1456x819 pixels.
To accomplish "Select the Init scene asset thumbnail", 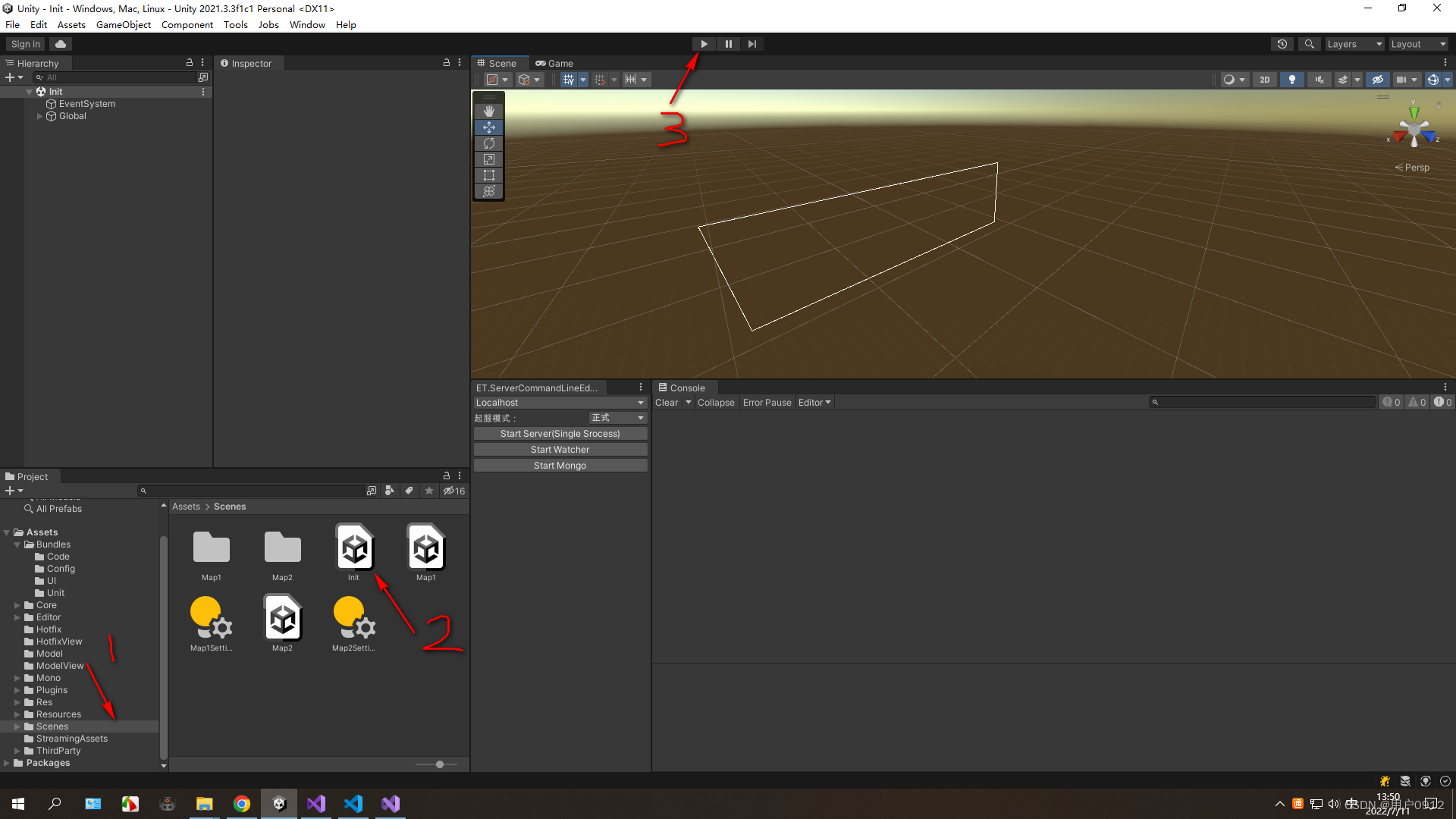I will tap(354, 548).
